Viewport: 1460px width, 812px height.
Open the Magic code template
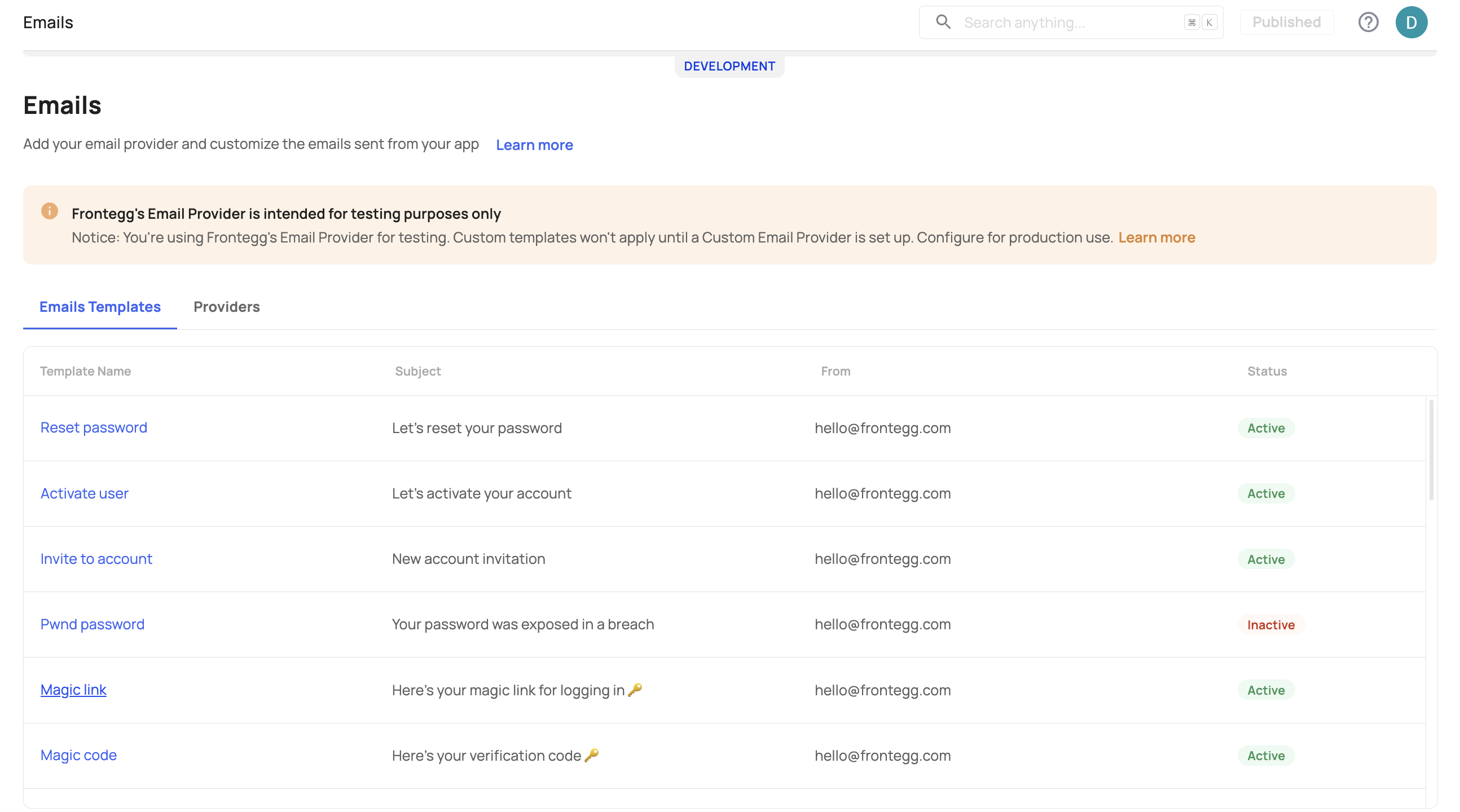coord(78,755)
